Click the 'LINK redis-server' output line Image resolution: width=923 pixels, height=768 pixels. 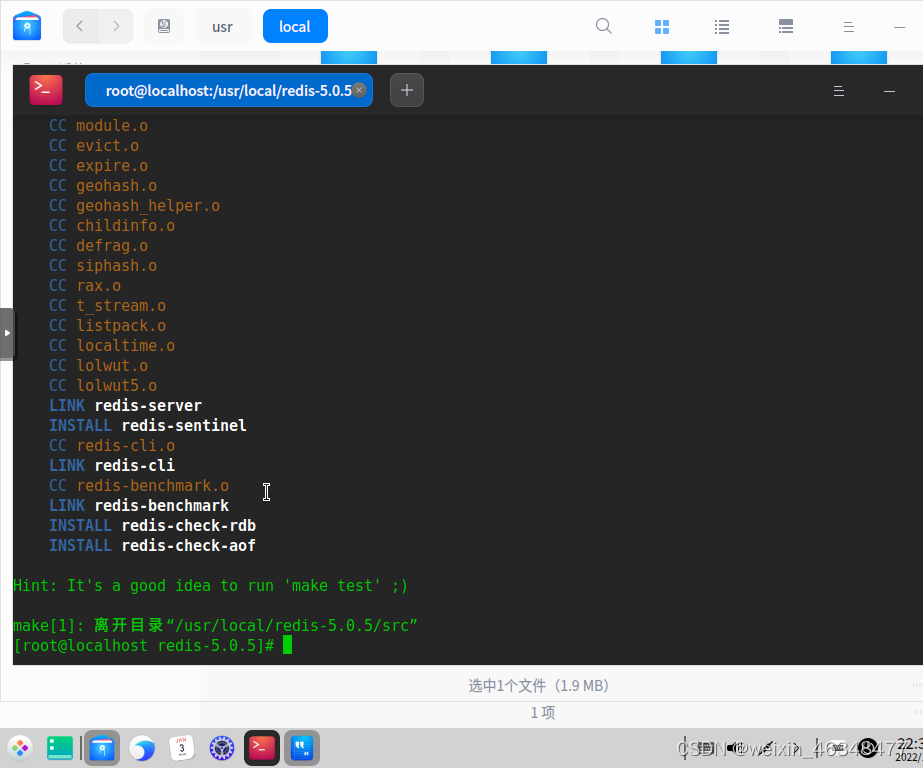click(x=125, y=405)
